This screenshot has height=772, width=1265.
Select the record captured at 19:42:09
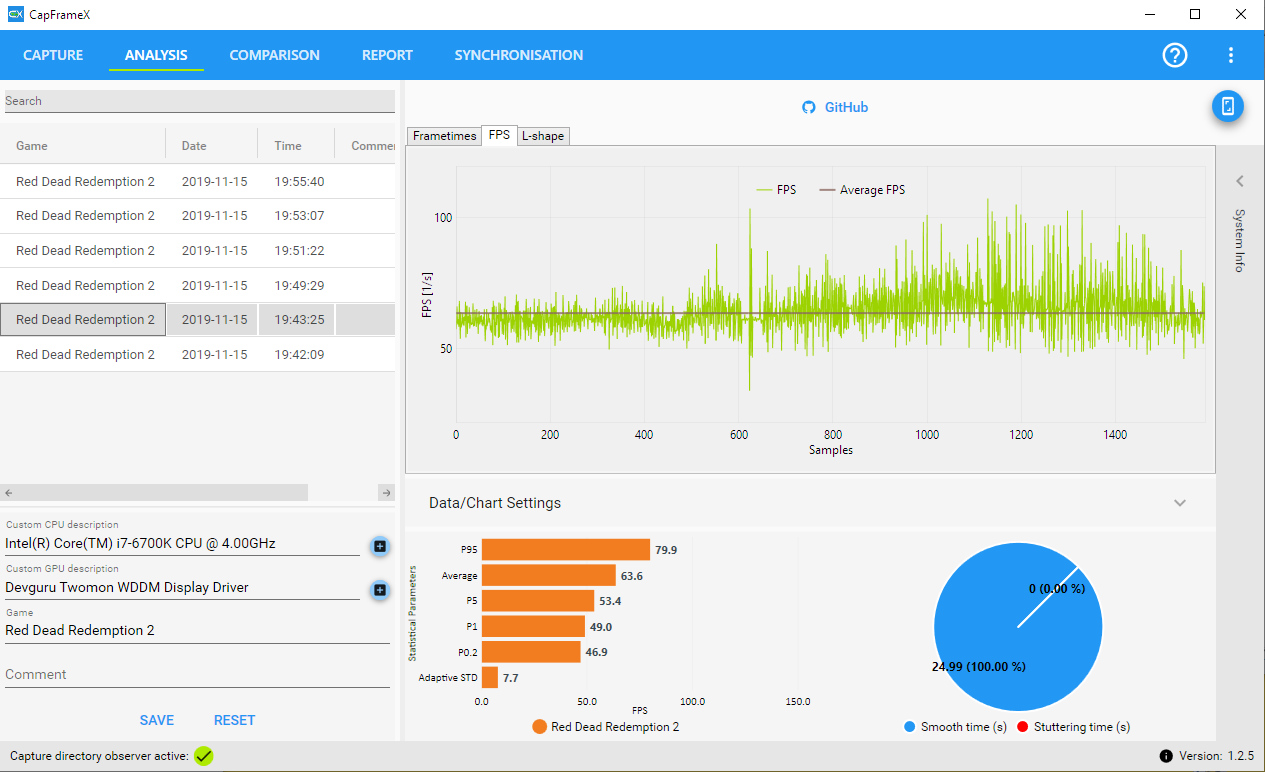click(x=198, y=355)
